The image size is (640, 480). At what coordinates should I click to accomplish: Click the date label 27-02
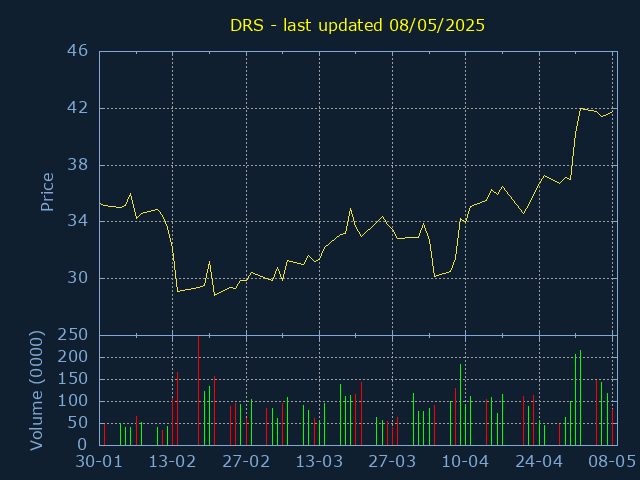pos(246,462)
